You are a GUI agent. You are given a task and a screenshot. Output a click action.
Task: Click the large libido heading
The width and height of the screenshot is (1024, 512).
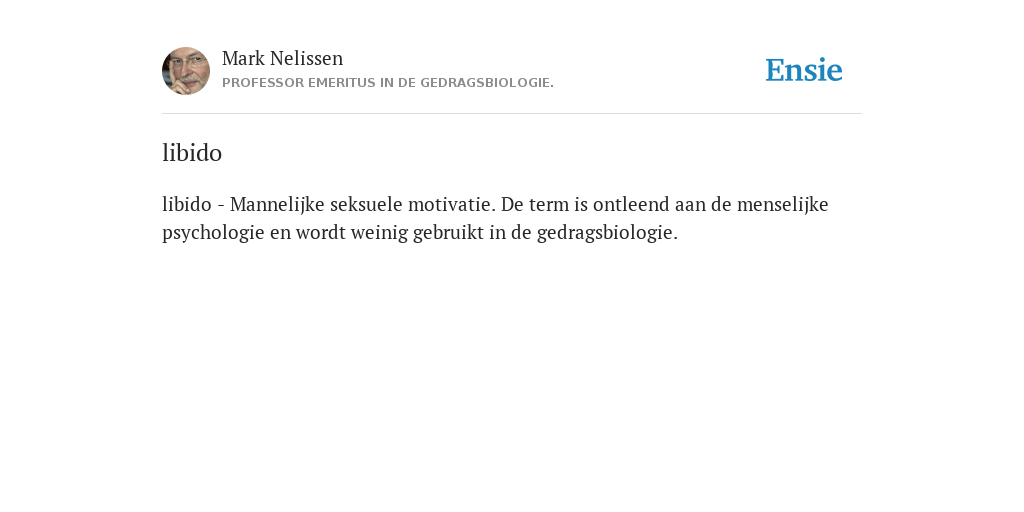(192, 153)
